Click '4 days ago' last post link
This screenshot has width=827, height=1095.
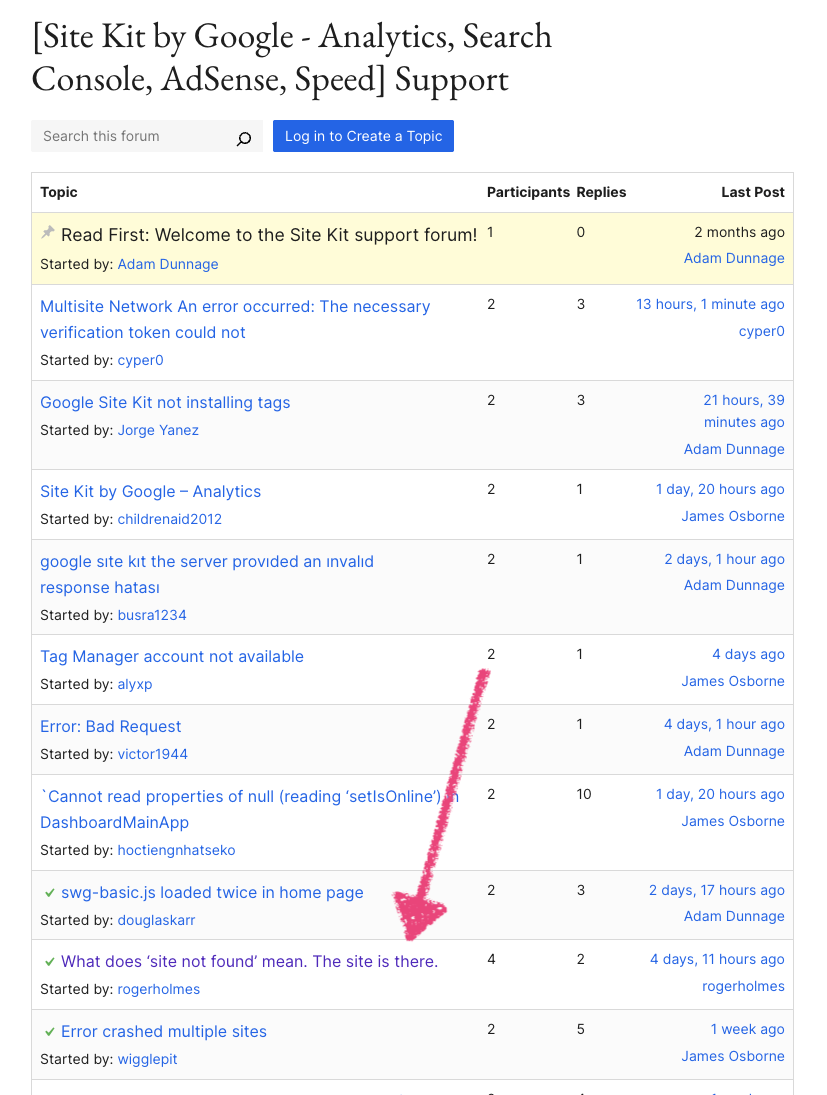(x=748, y=655)
